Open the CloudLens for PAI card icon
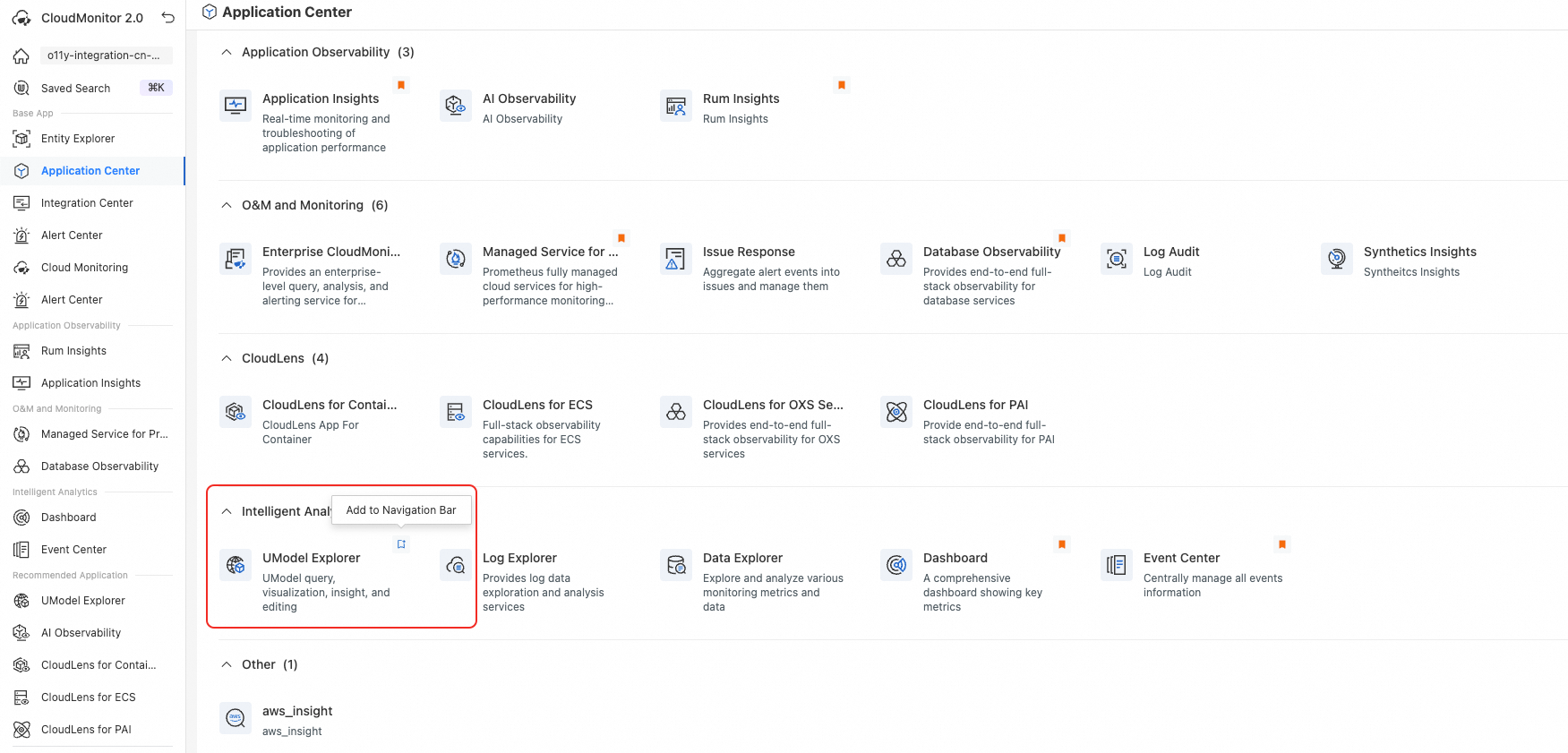This screenshot has height=753, width=1568. click(896, 412)
